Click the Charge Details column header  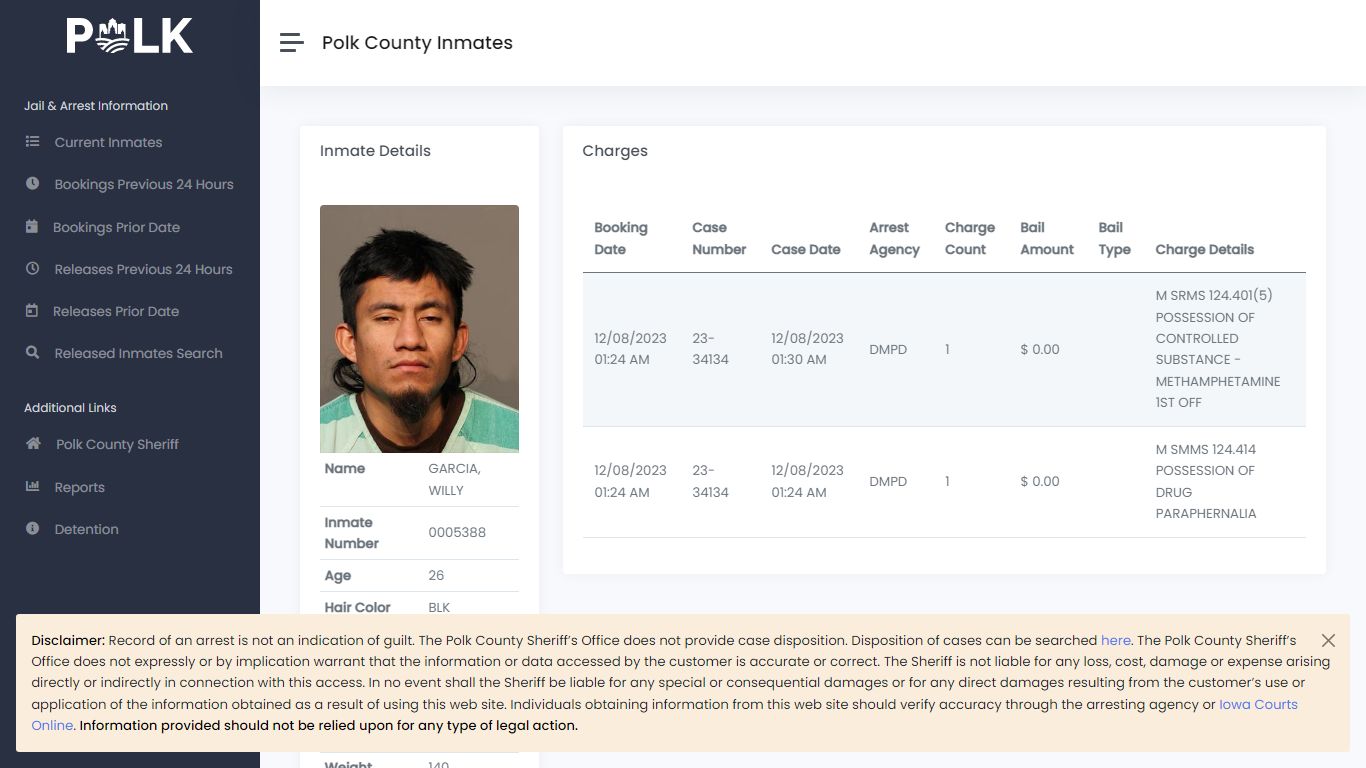(x=1204, y=249)
